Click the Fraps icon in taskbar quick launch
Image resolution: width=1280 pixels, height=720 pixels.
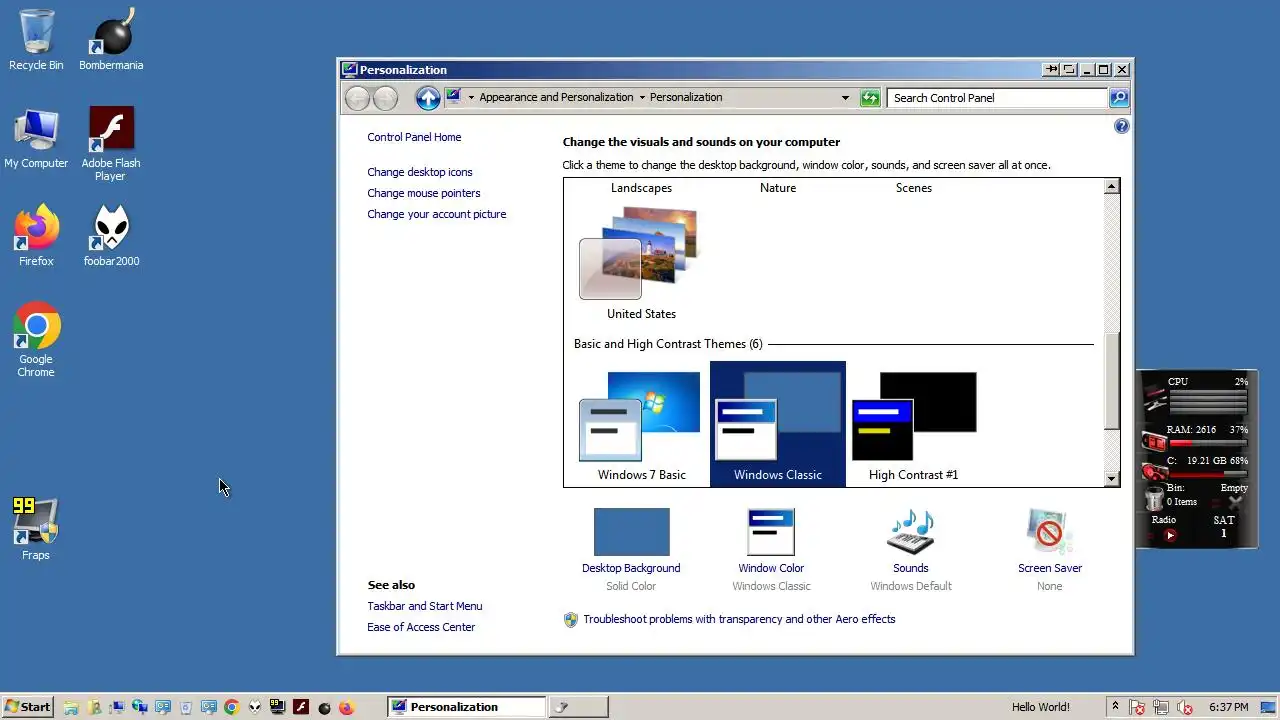point(278,707)
